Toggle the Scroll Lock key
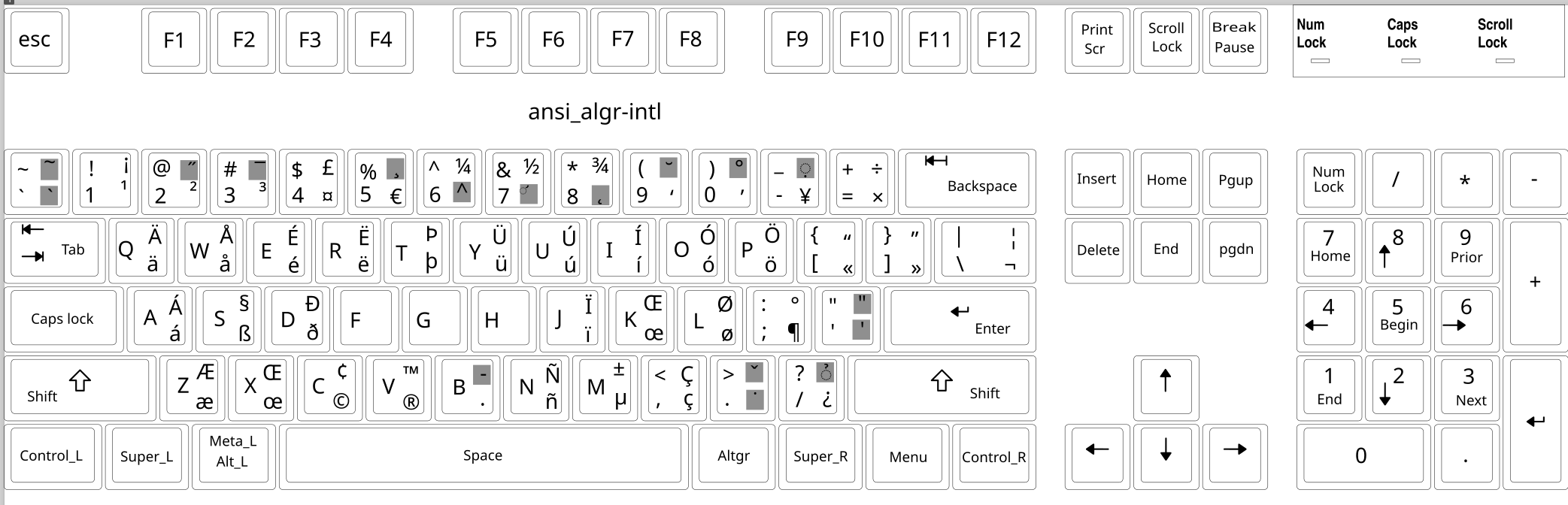1568x505 pixels. pos(1166,39)
